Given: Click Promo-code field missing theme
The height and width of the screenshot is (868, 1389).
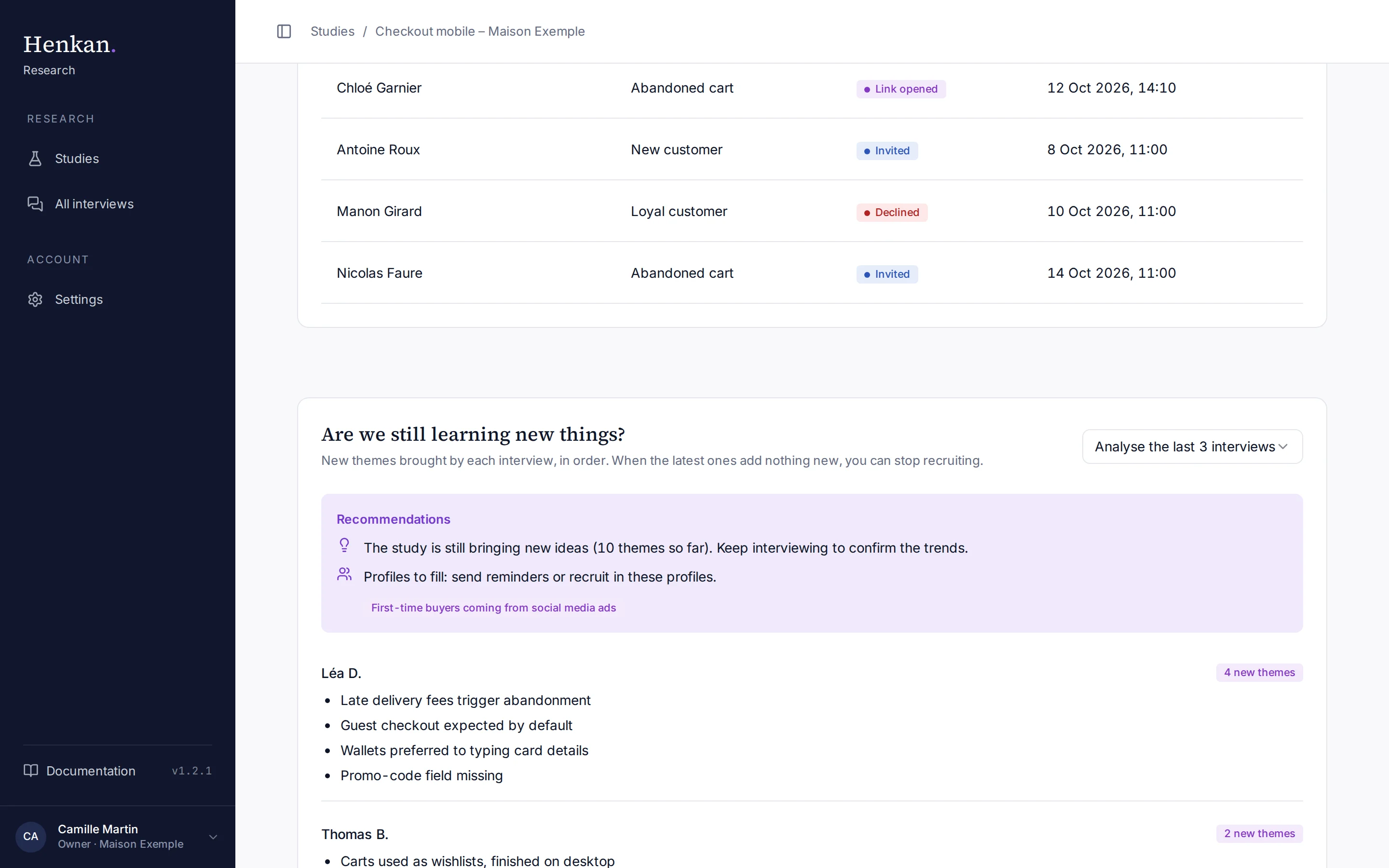Looking at the screenshot, I should (x=422, y=775).
